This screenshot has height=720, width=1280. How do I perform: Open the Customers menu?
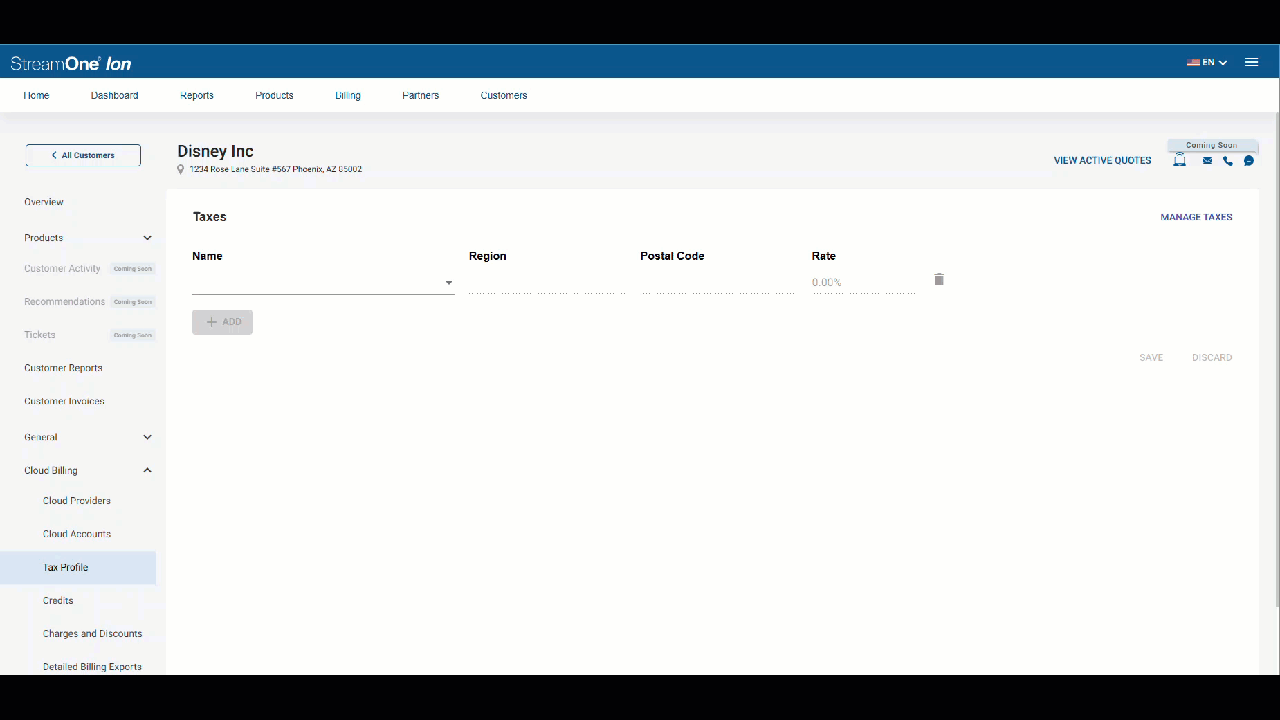click(504, 95)
